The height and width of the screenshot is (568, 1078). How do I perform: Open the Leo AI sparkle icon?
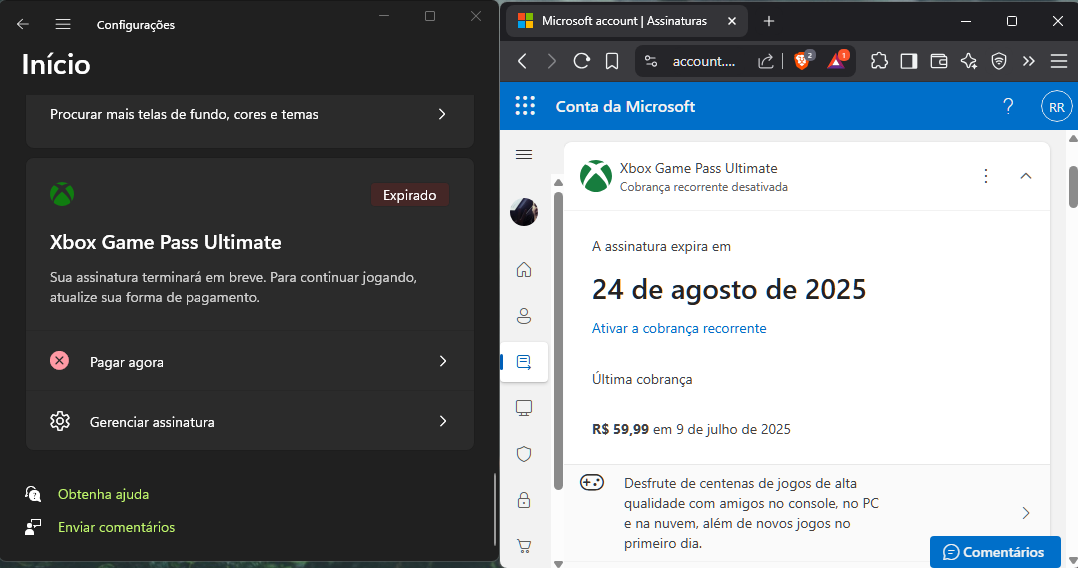969,61
